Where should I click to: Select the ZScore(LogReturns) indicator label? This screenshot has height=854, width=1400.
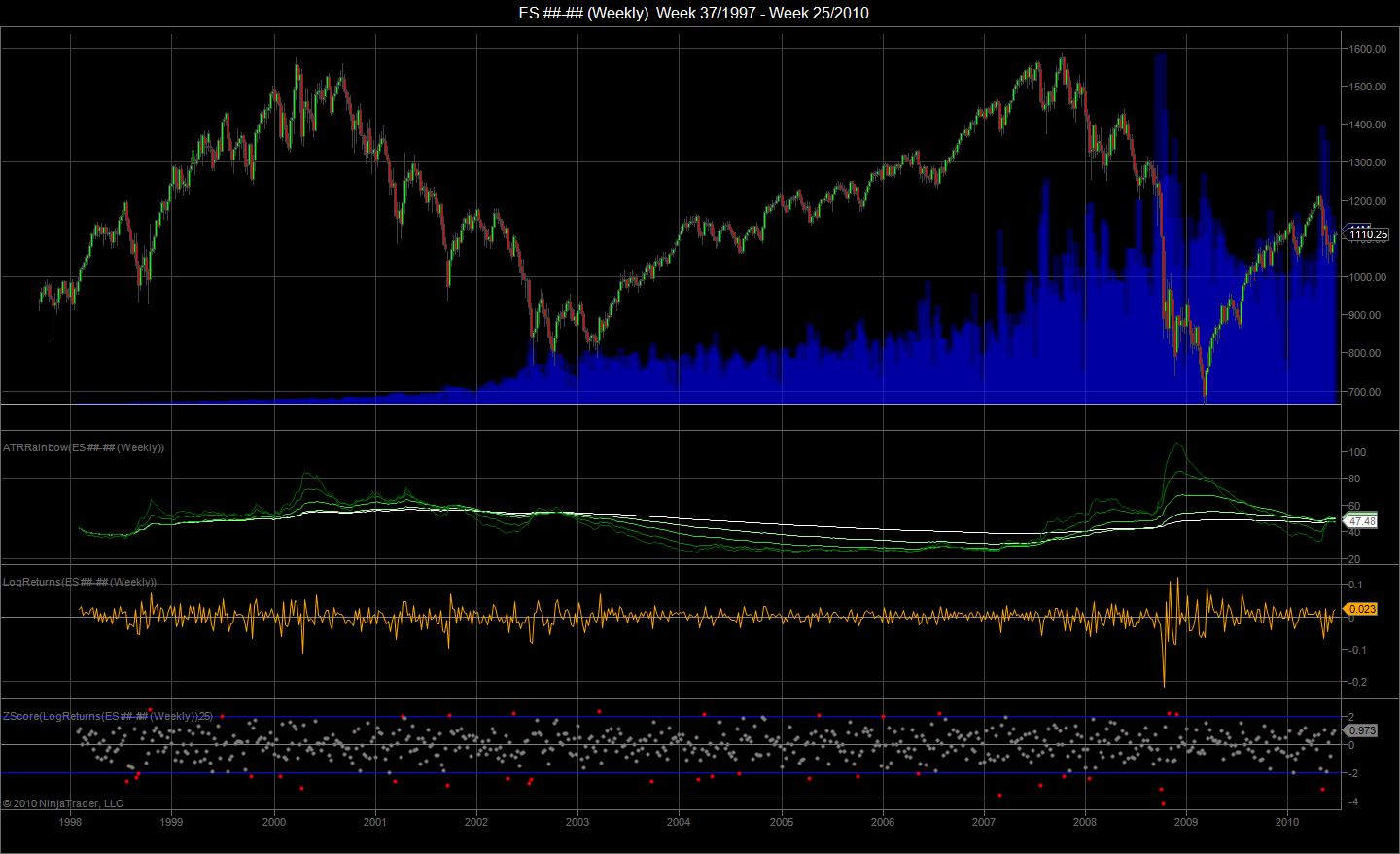tap(108, 716)
